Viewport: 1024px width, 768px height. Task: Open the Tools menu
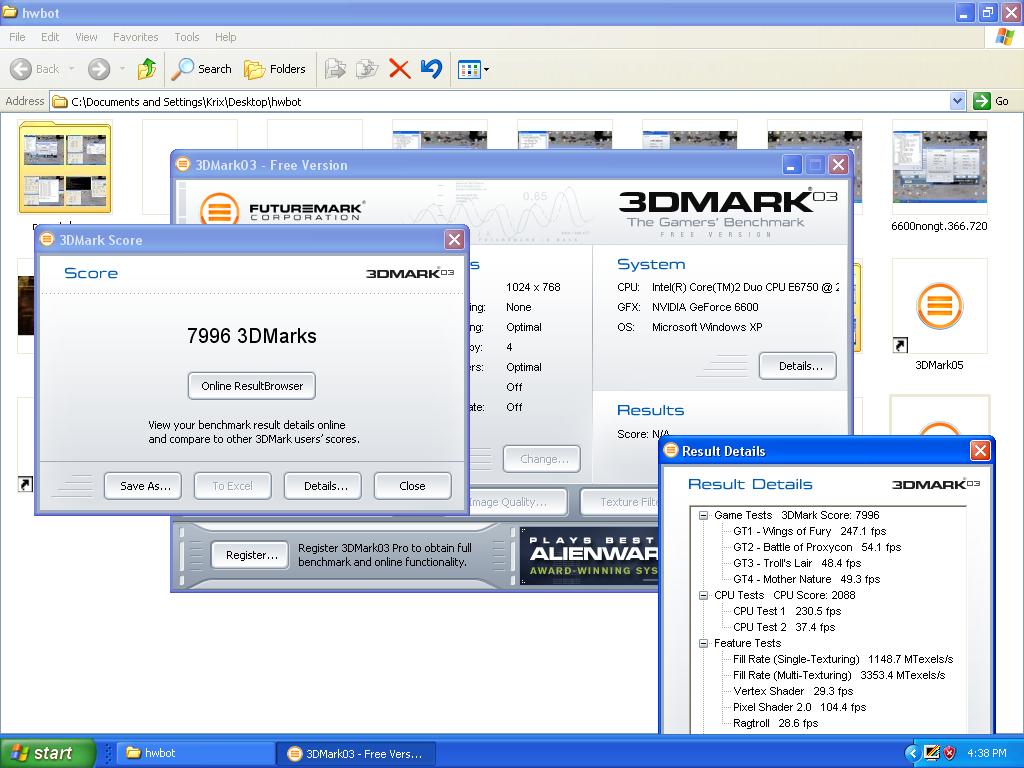[x=187, y=37]
